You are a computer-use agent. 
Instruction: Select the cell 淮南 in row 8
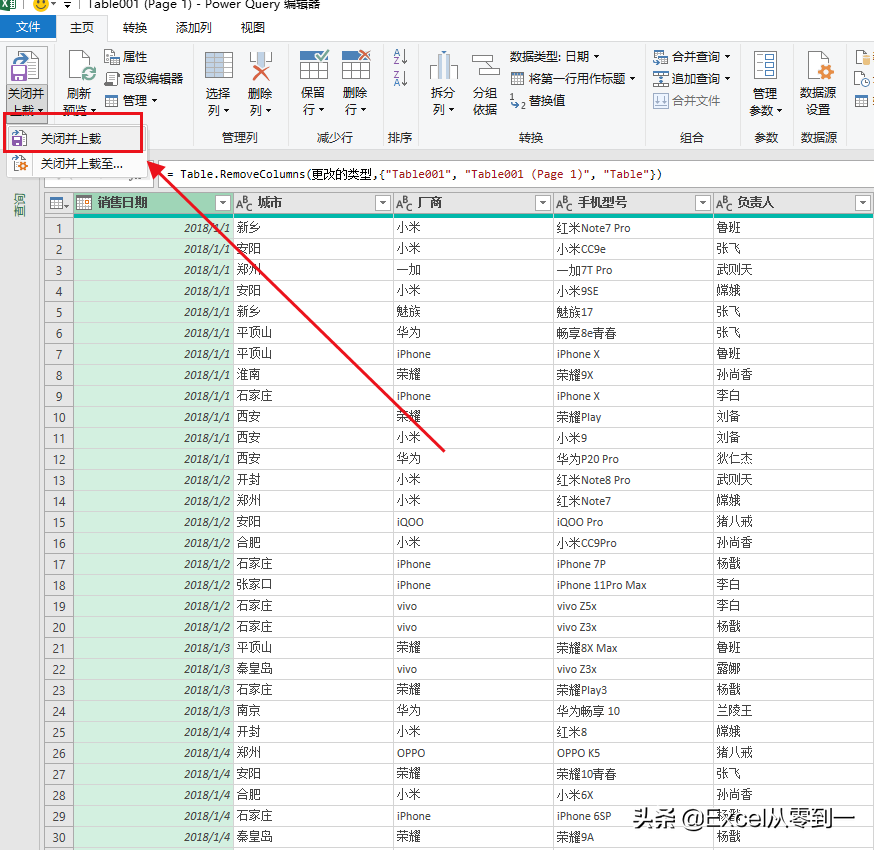[x=313, y=375]
